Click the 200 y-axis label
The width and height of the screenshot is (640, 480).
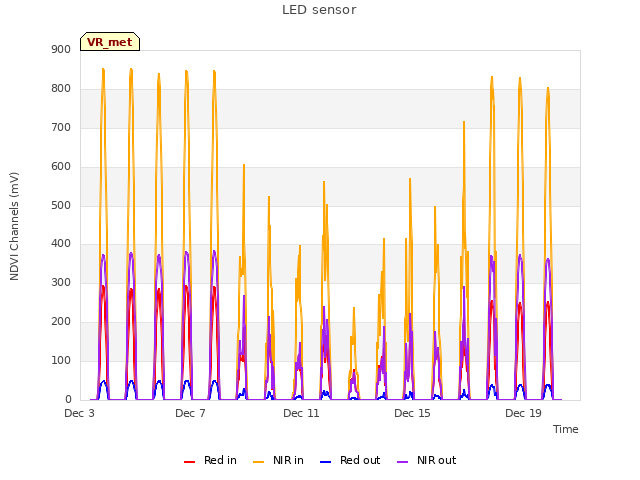click(x=61, y=322)
